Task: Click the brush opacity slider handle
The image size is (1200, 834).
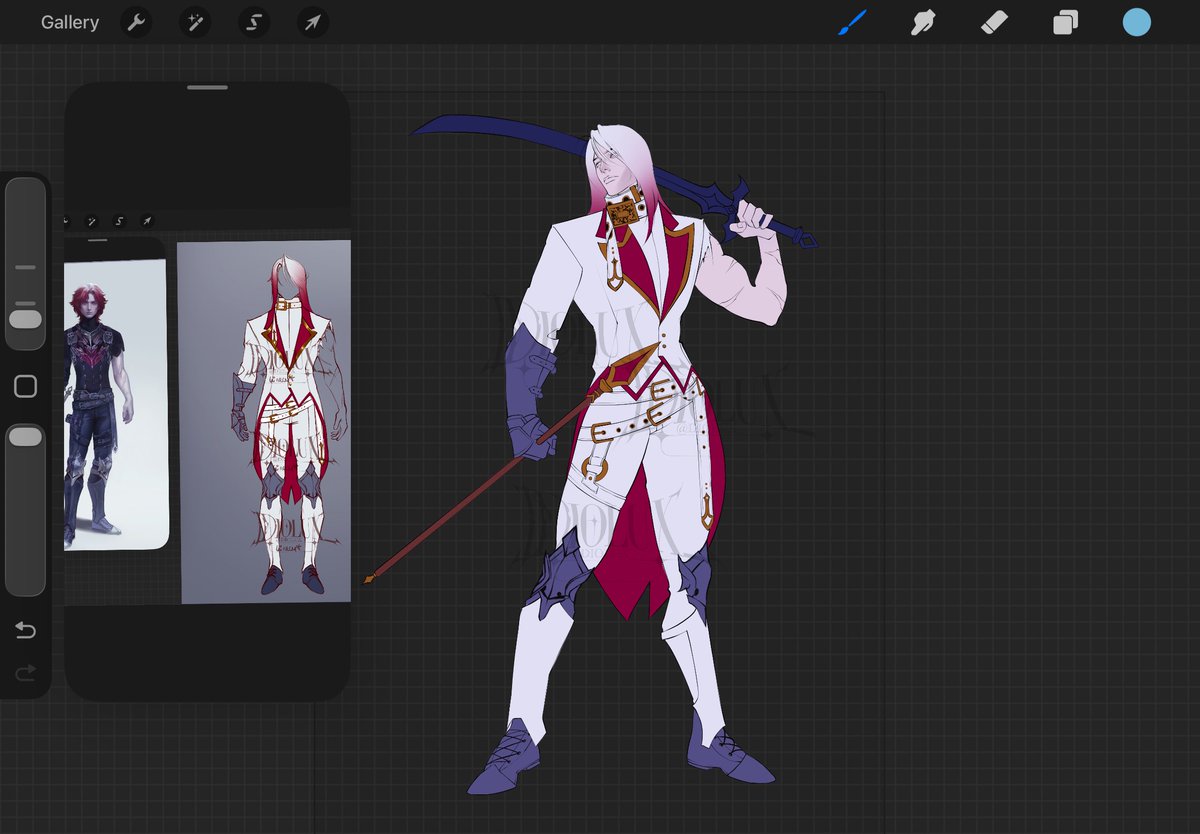Action: tap(25, 437)
